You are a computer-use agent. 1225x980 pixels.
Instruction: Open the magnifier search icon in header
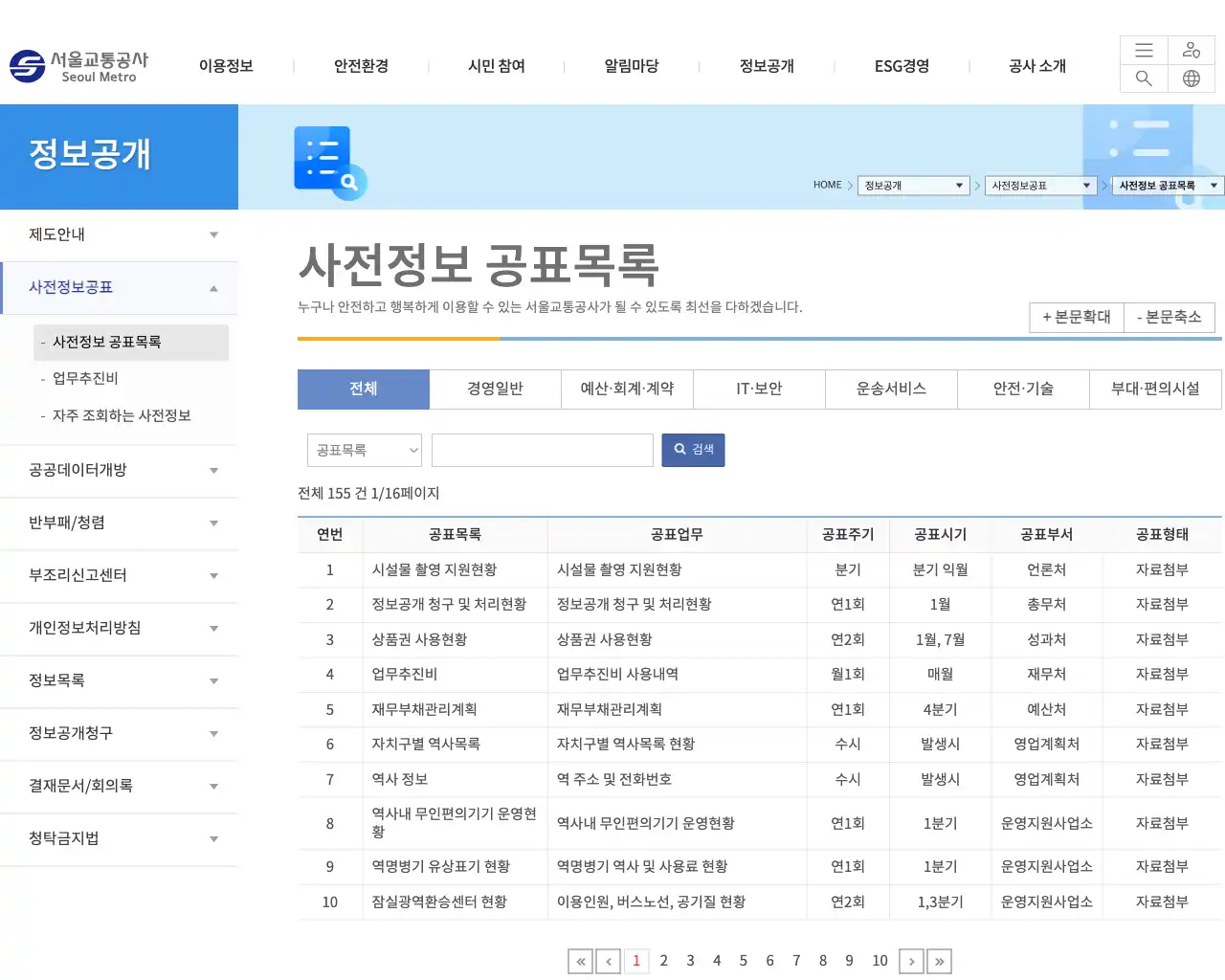coord(1144,78)
